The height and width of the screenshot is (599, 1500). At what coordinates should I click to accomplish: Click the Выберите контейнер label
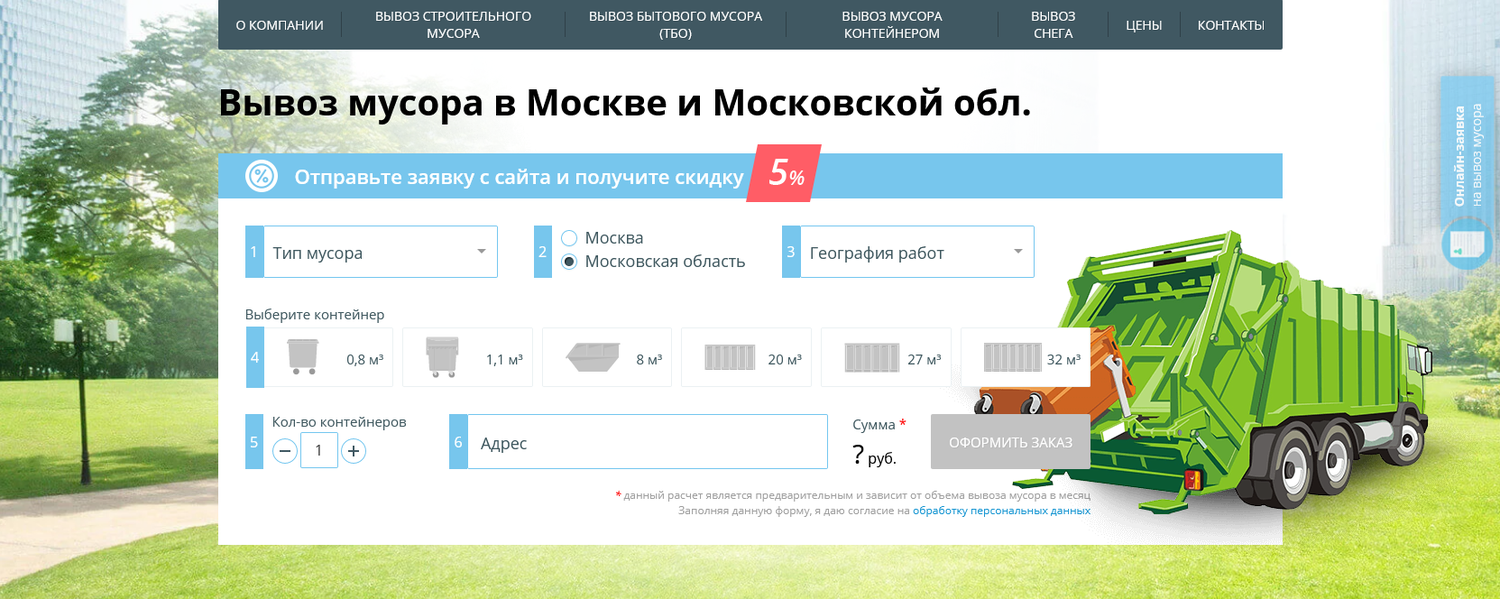pyautogui.click(x=314, y=314)
